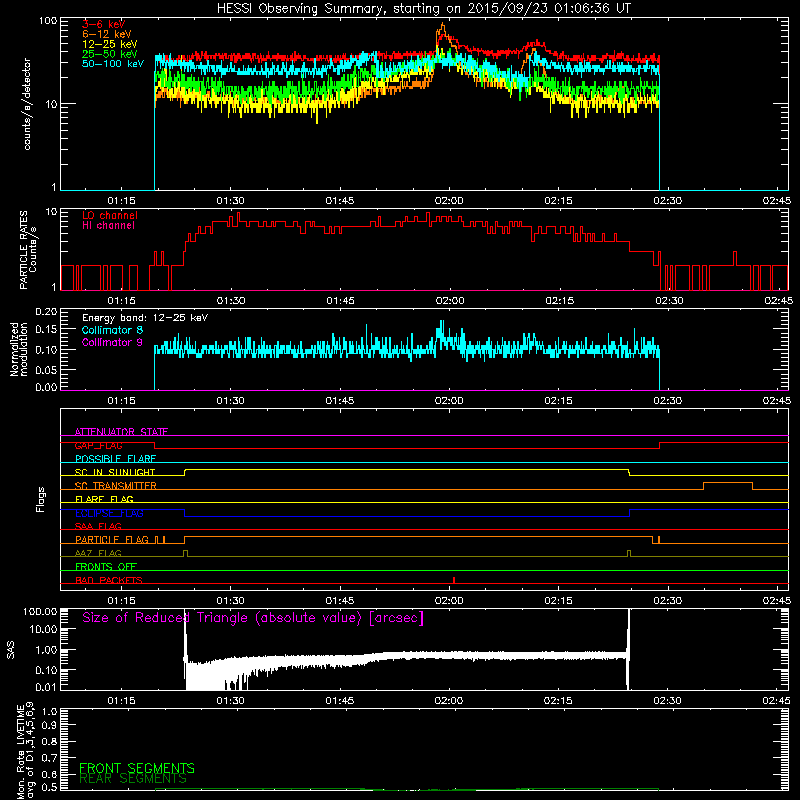Viewport: 800px width, 800px height.
Task: Click the Size of Reduced Triangle caption
Action: point(253,618)
